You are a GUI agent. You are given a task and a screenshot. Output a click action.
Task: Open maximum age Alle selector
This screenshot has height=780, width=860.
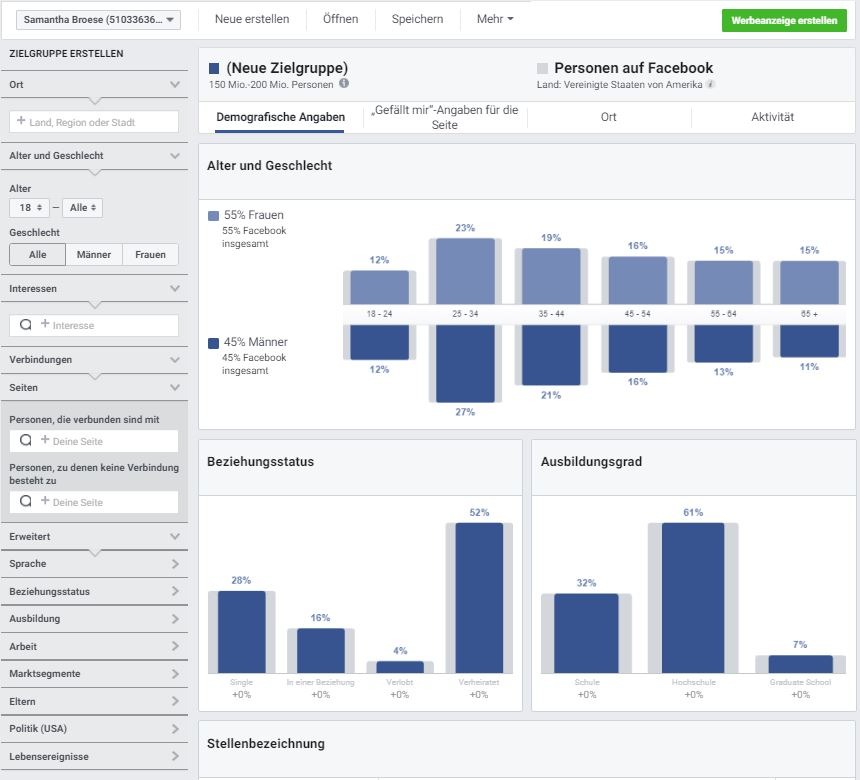point(82,208)
